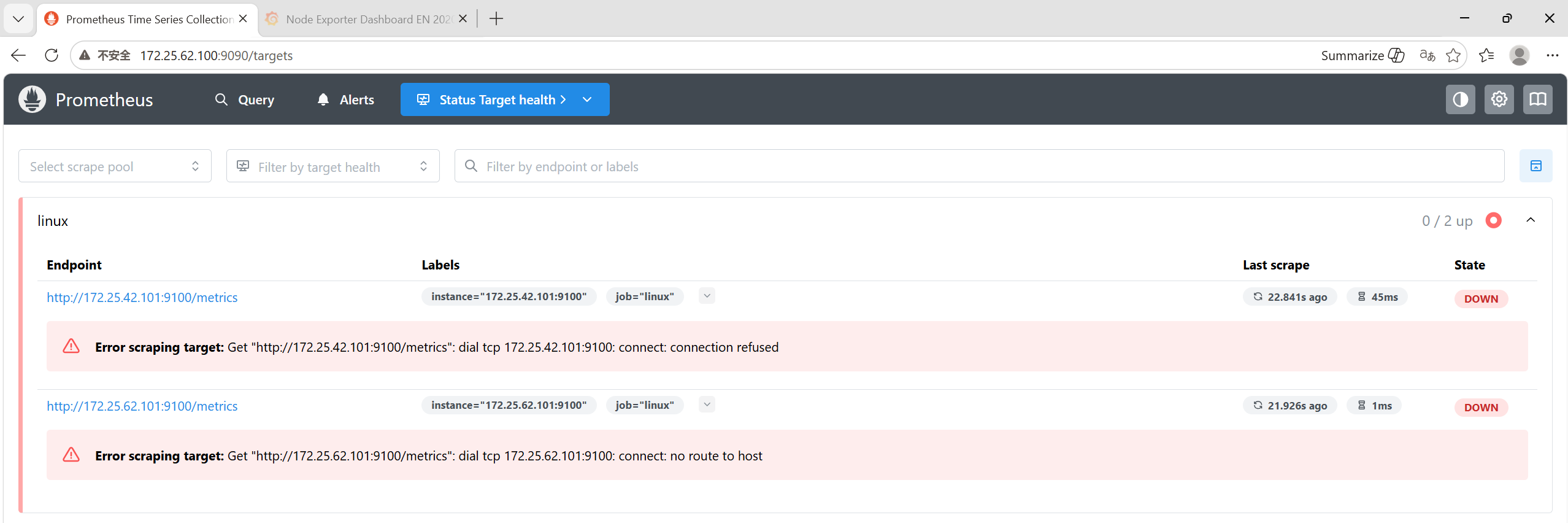Image resolution: width=1568 pixels, height=523 pixels.
Task: Switch to the Node Exporter Dashboard tab
Action: (366, 19)
